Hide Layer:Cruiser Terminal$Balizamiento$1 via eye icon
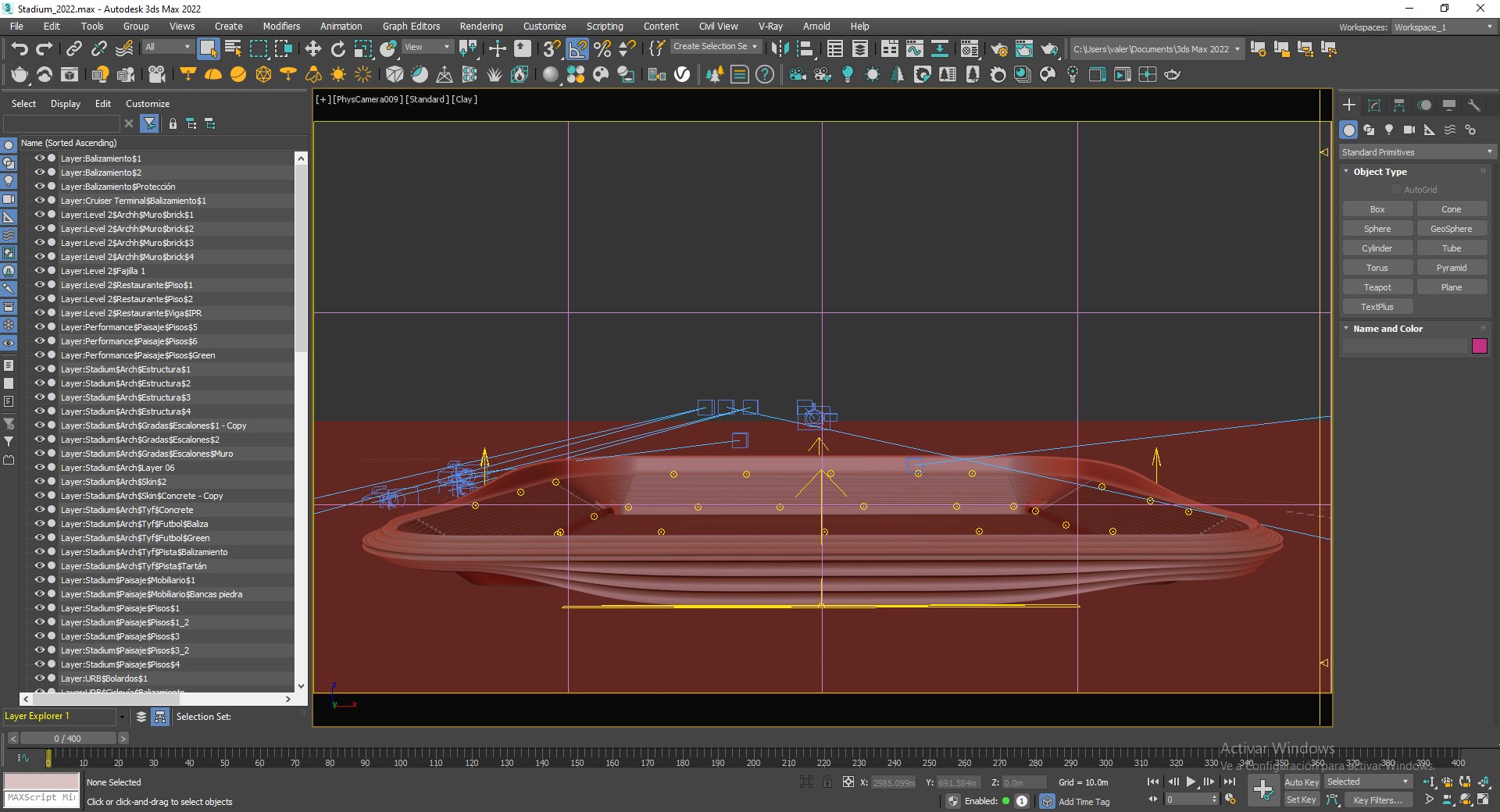This screenshot has width=1500, height=812. coord(39,200)
